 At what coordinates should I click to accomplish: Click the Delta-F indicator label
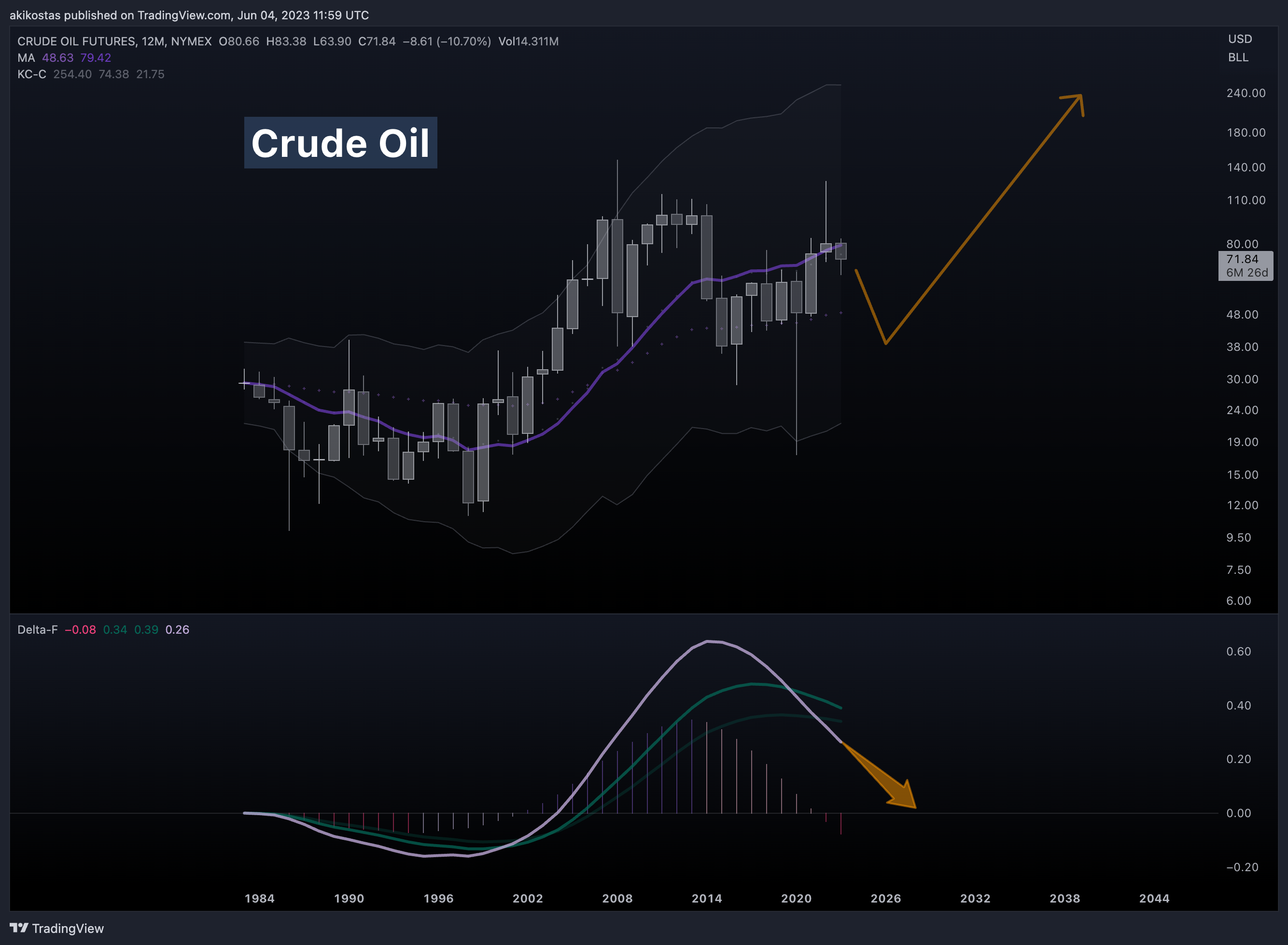pos(37,629)
